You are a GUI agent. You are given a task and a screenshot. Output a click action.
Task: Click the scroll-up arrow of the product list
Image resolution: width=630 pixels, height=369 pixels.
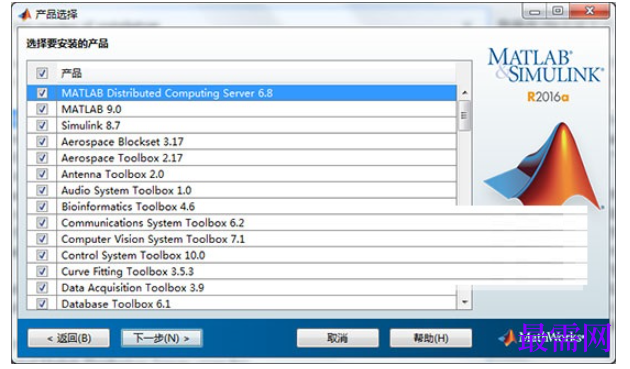click(x=464, y=93)
